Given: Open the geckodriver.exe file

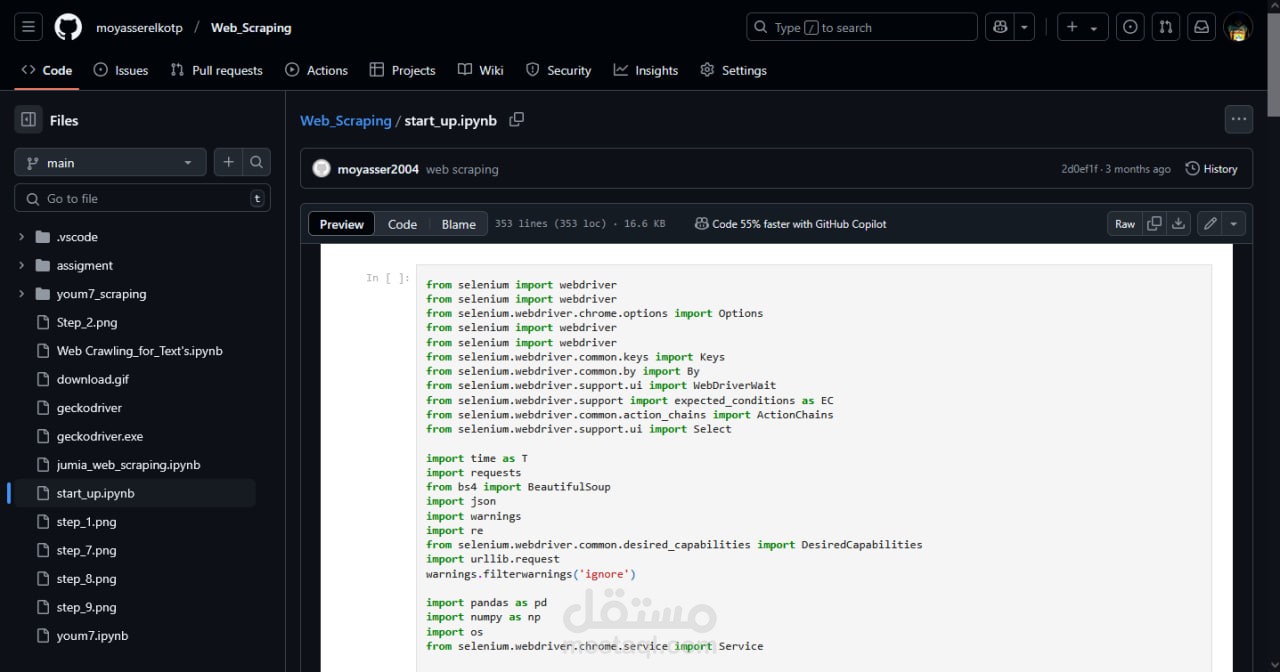Looking at the screenshot, I should pyautogui.click(x=100, y=436).
